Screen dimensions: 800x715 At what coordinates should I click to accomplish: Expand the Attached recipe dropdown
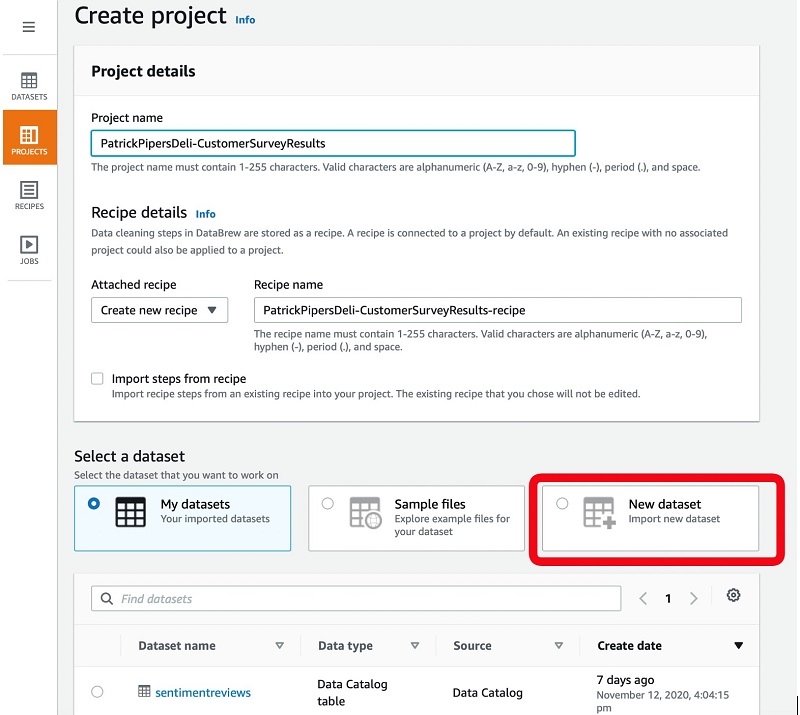(159, 310)
